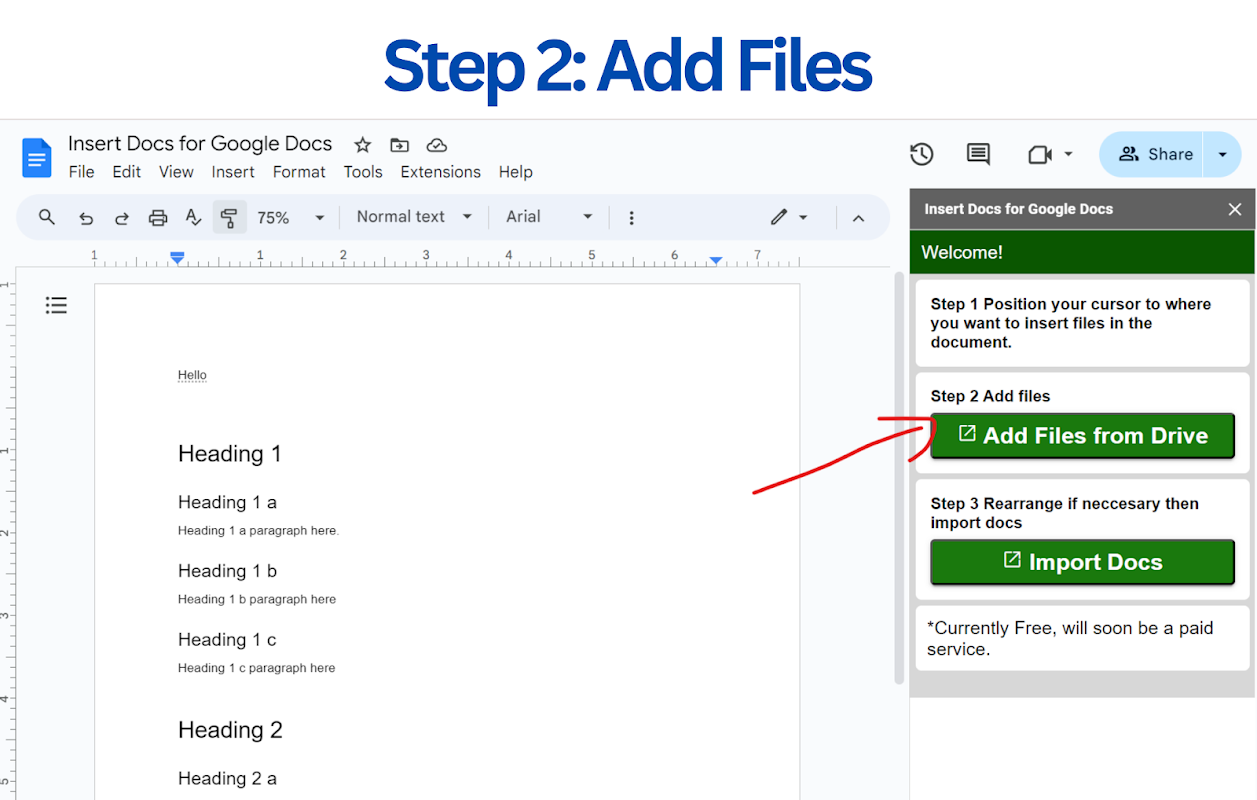This screenshot has height=800, width=1257.
Task: Click the Share button
Action: [x=1153, y=155]
